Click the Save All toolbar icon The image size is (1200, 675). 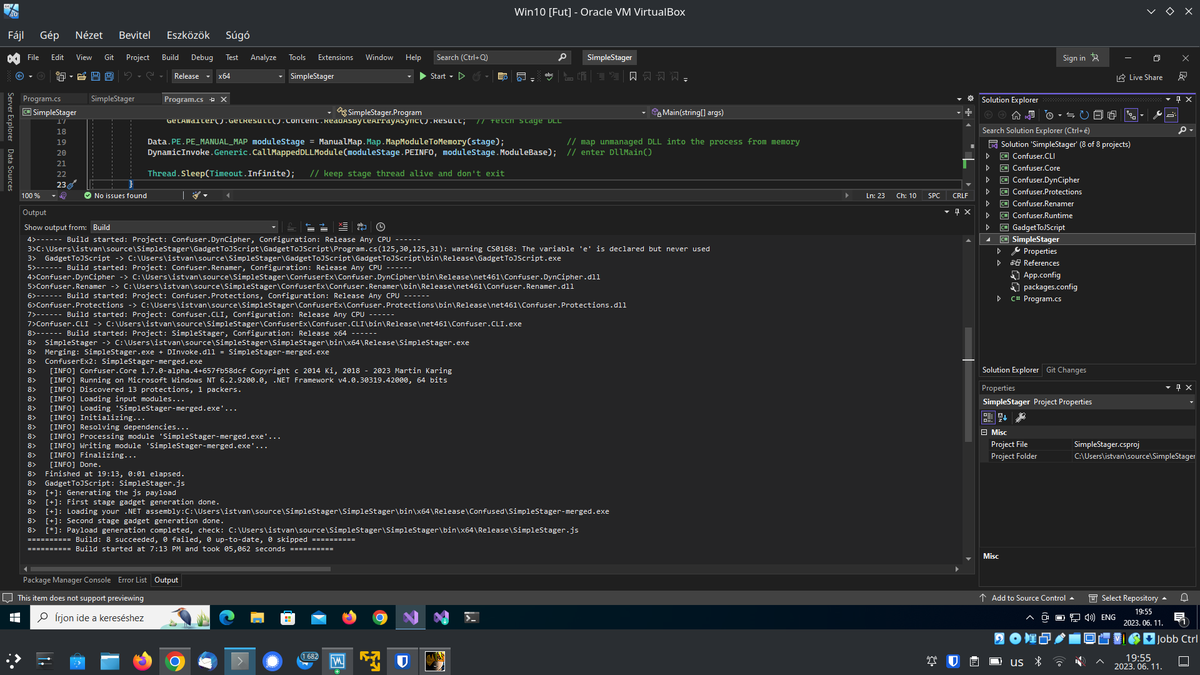108,76
